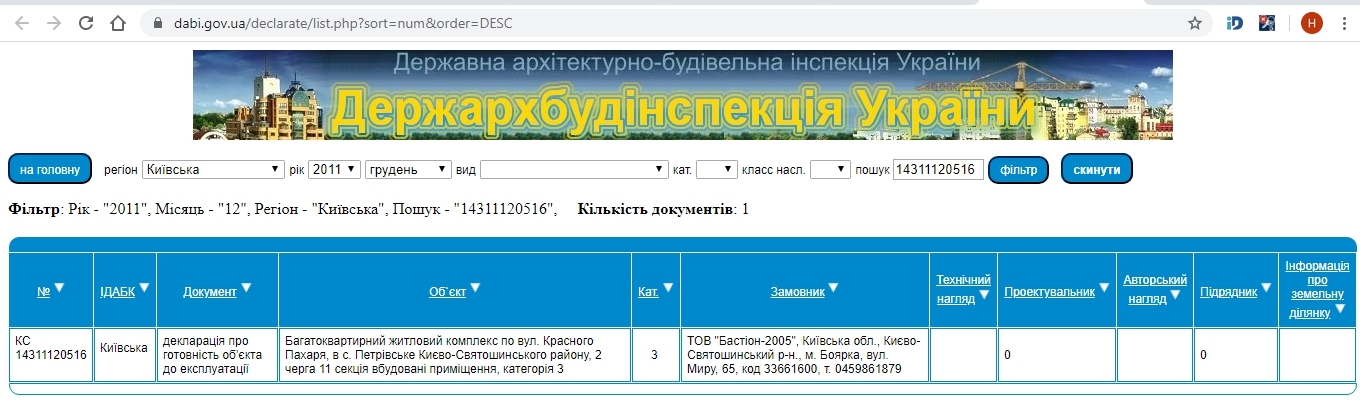Sort by Об'єкт column arrow icon
This screenshot has width=1360, height=405.
[475, 288]
